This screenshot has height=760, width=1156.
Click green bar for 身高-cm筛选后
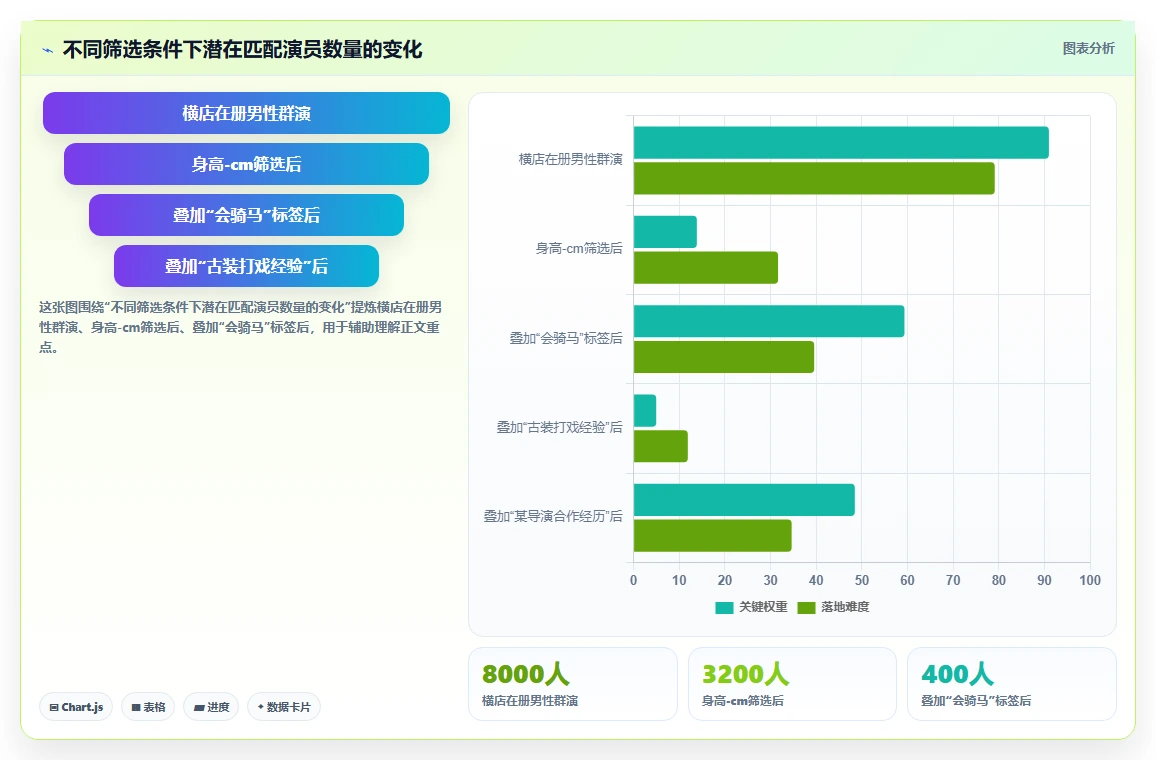[x=706, y=268]
